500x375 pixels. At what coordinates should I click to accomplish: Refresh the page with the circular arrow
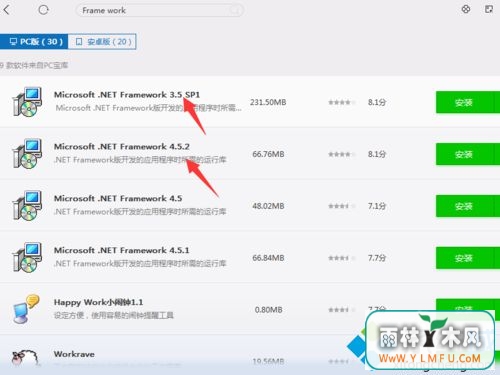(x=43, y=10)
